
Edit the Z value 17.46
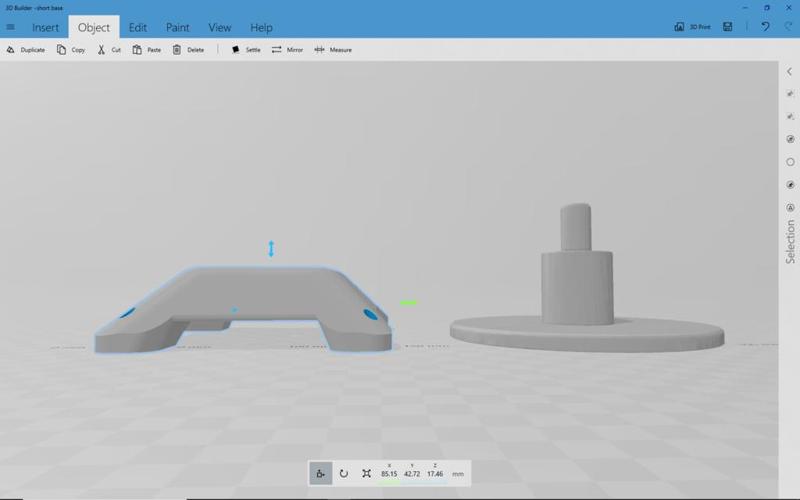coord(435,474)
